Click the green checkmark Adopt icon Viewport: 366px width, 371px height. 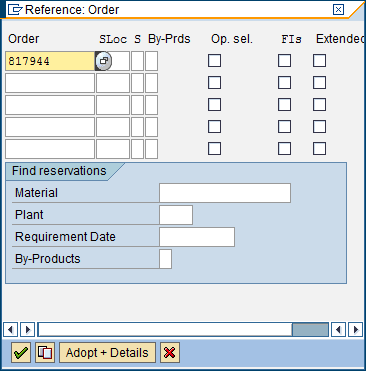[21, 352]
